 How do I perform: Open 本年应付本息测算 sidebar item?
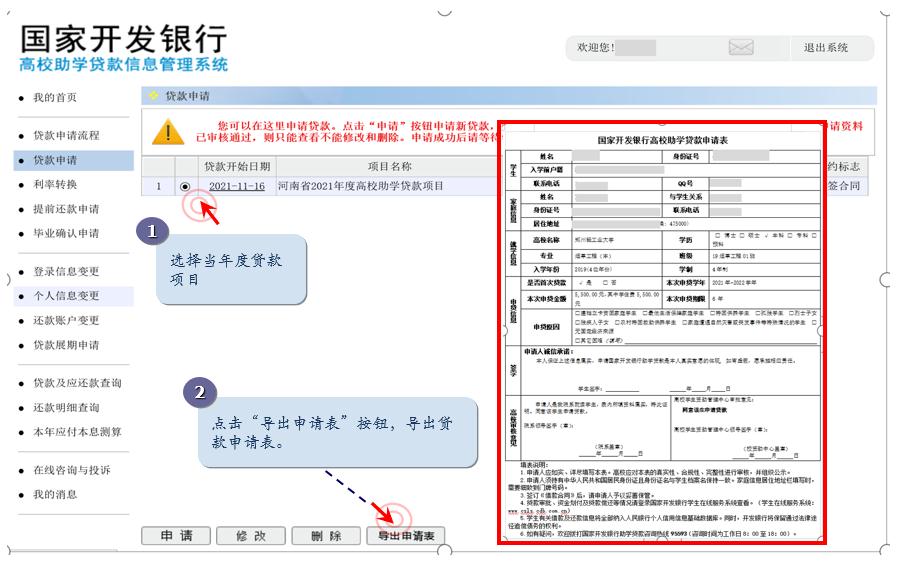click(77, 432)
